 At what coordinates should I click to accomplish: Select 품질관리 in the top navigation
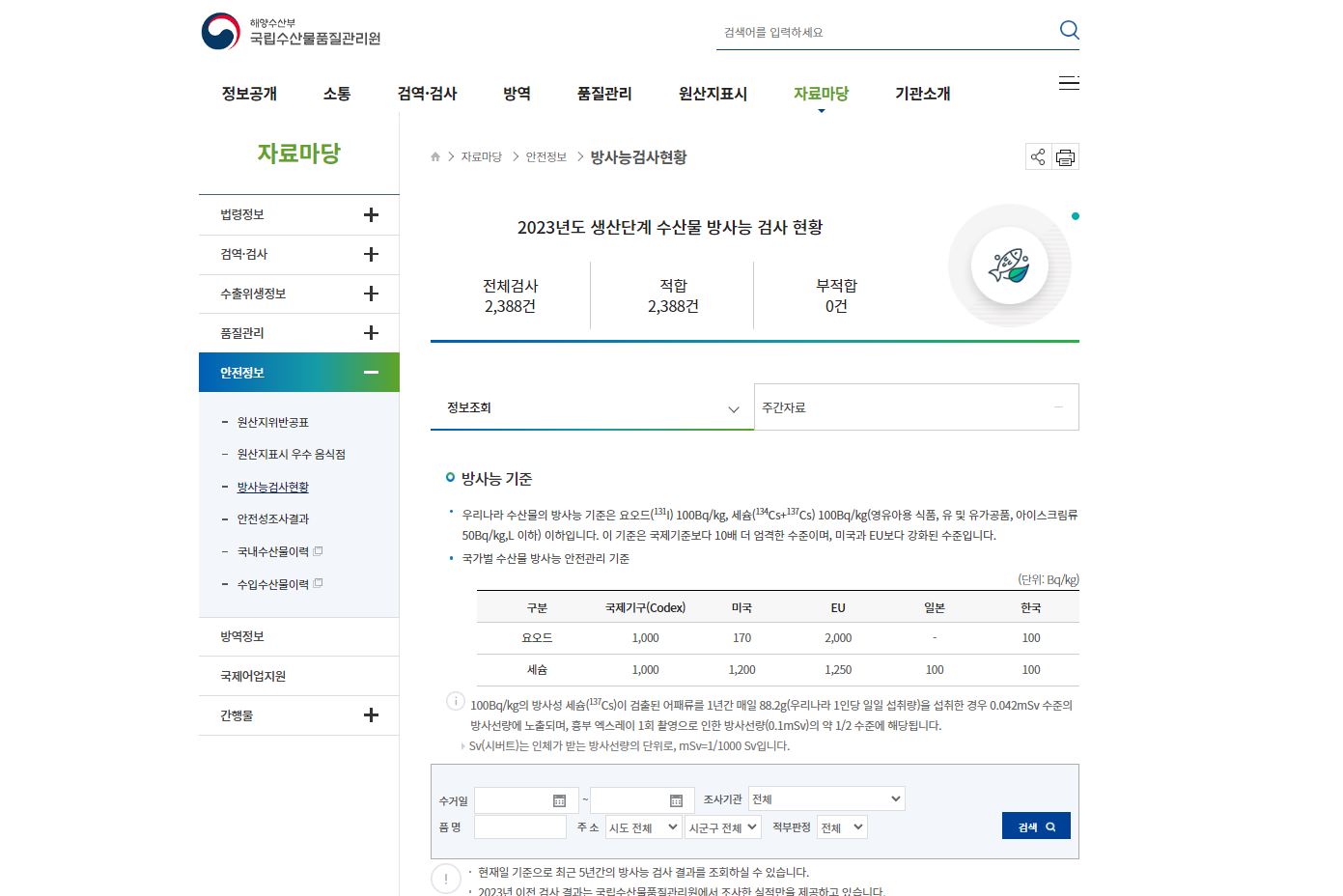(x=603, y=94)
